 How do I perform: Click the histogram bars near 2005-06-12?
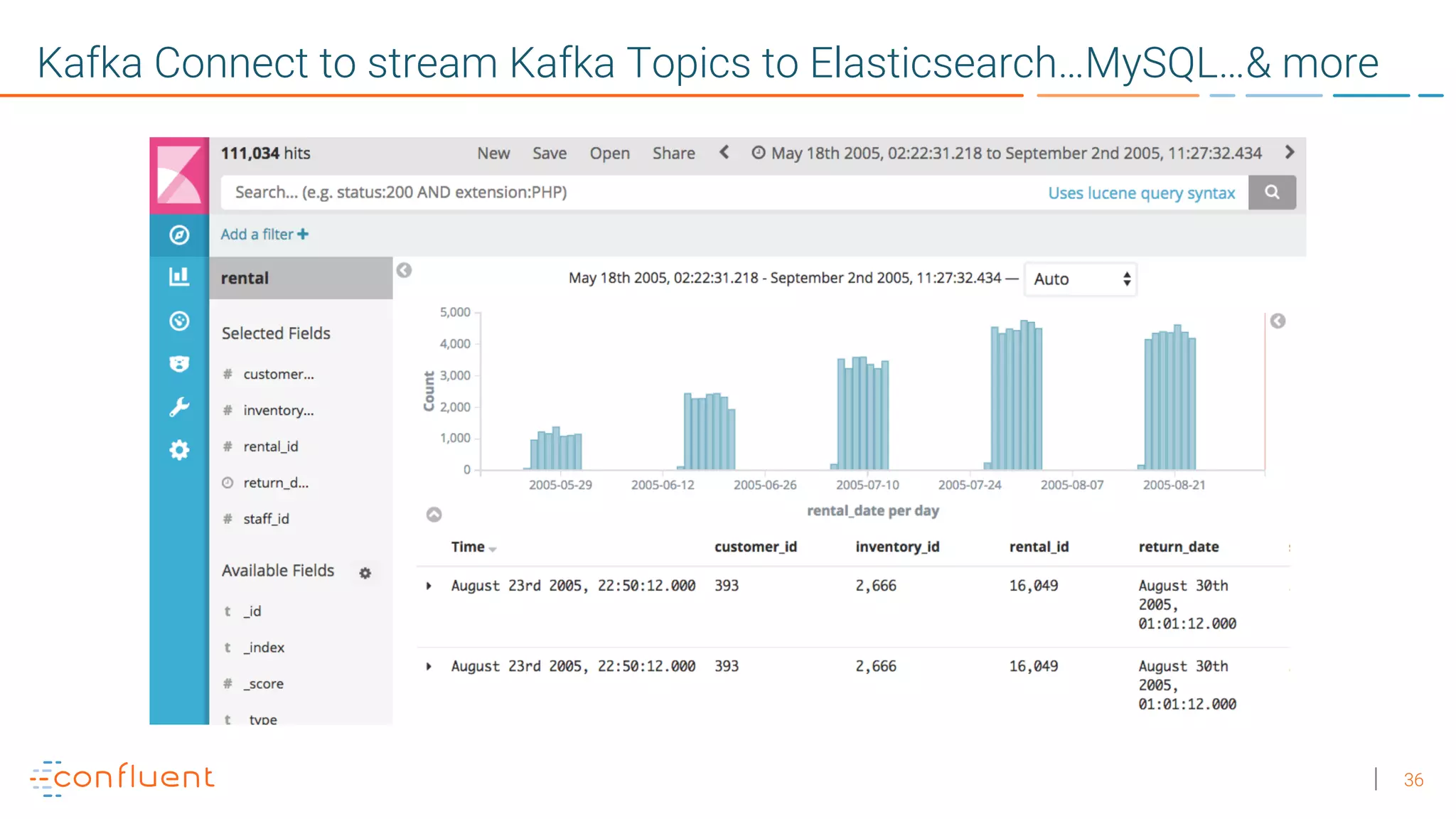(707, 431)
